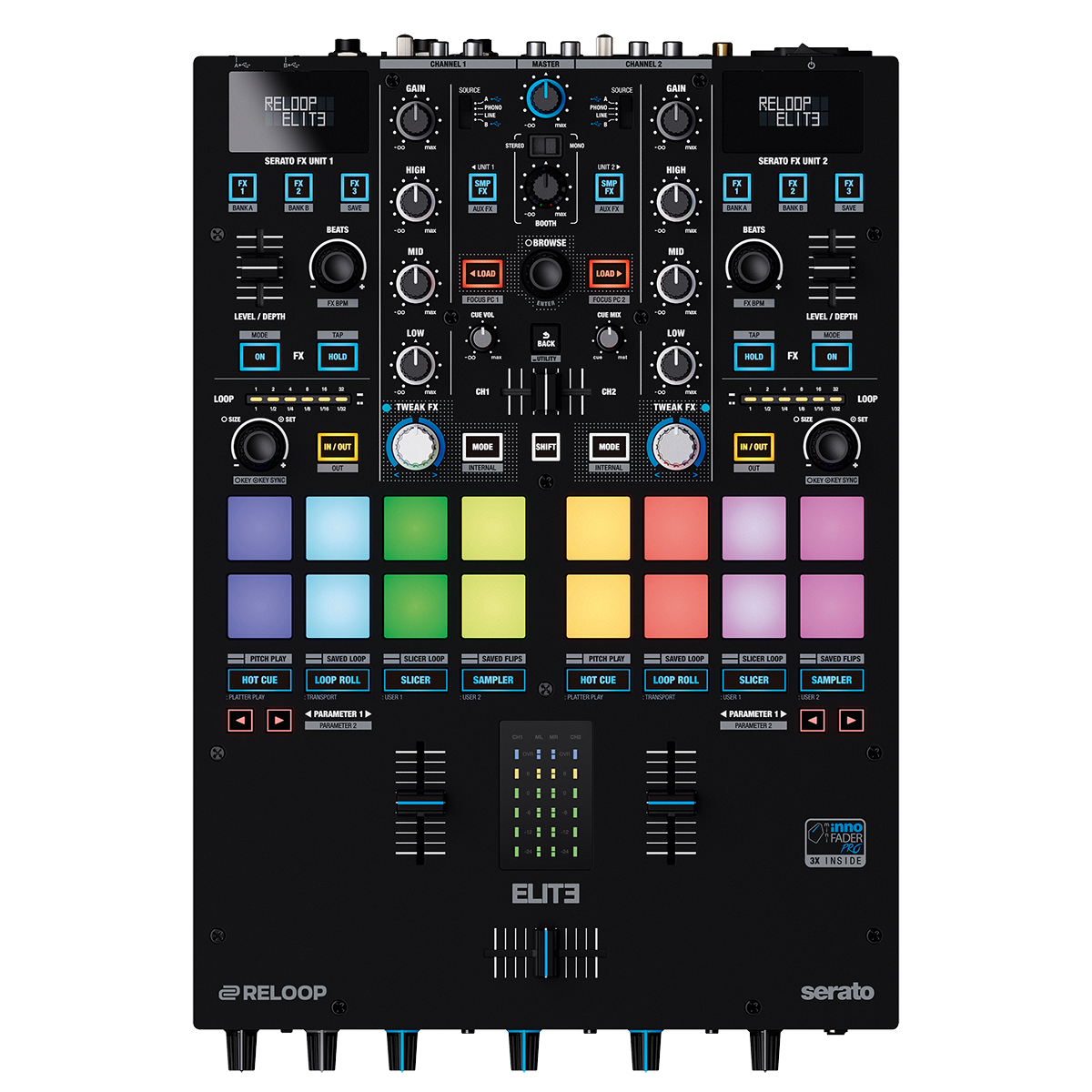Select HOT CUE pad mode on deck 1
Image resolution: width=1092 pixels, height=1092 pixels.
click(x=259, y=680)
